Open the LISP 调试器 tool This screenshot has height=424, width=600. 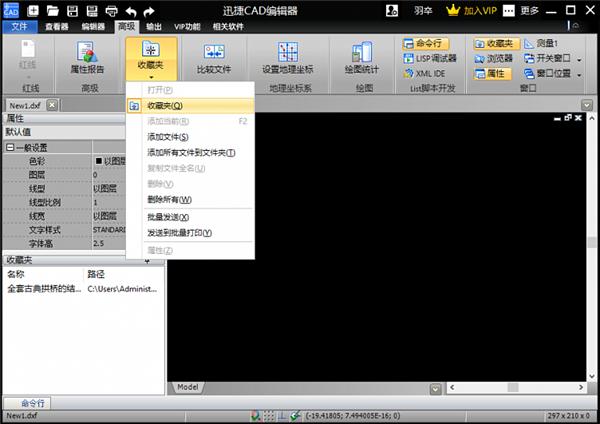pyautogui.click(x=430, y=59)
